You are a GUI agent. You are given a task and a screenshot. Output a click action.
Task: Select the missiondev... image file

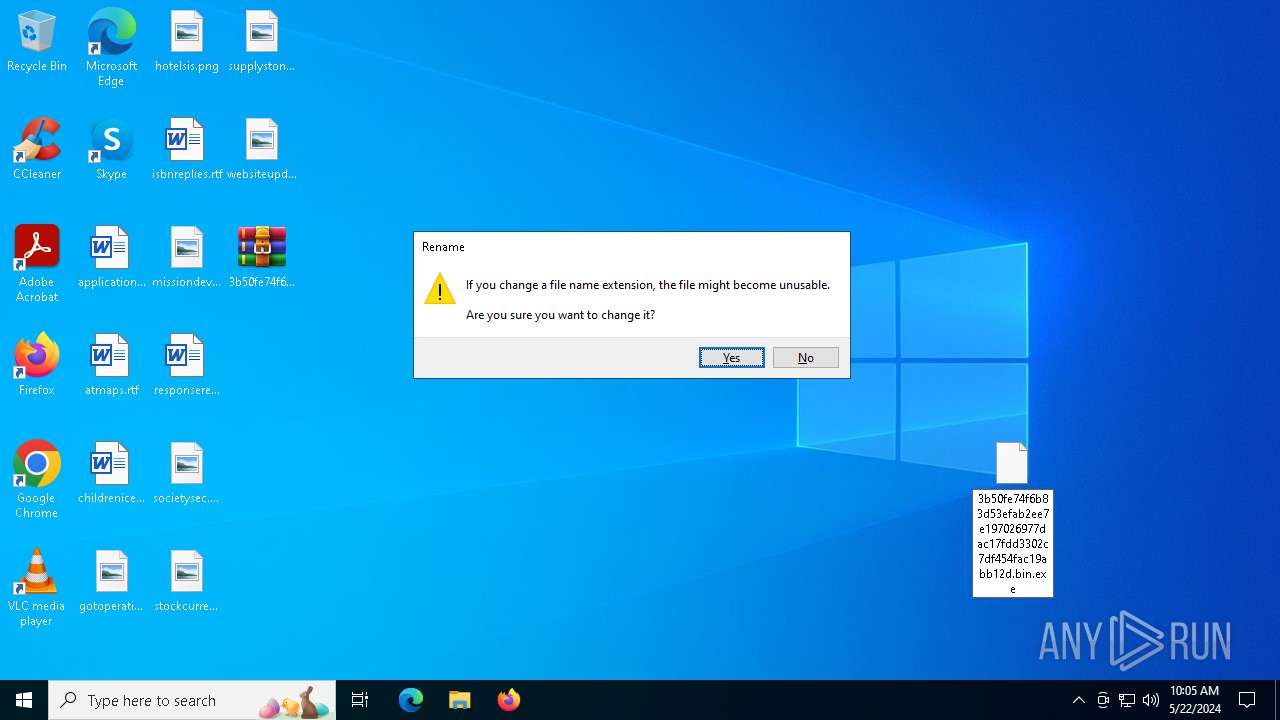pyautogui.click(x=187, y=258)
